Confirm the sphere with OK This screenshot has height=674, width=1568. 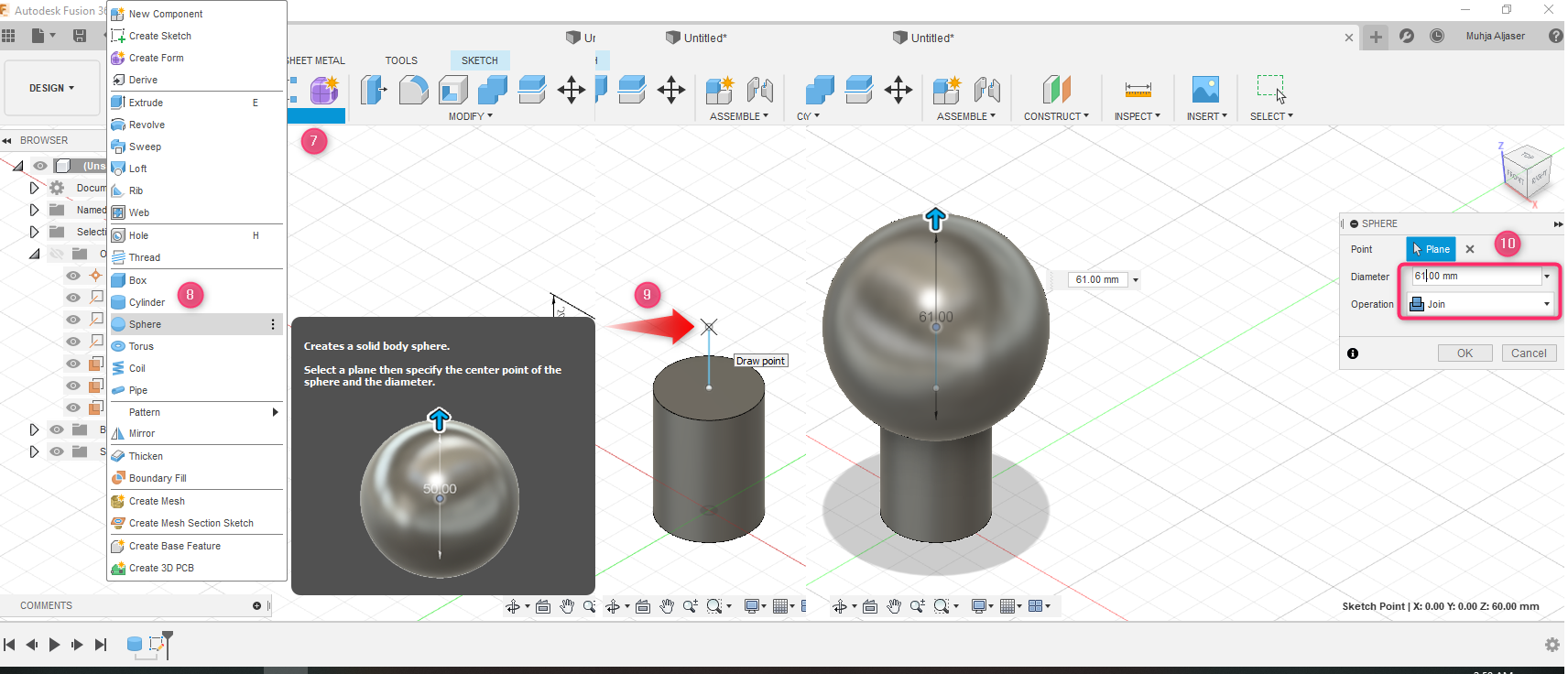(1465, 353)
